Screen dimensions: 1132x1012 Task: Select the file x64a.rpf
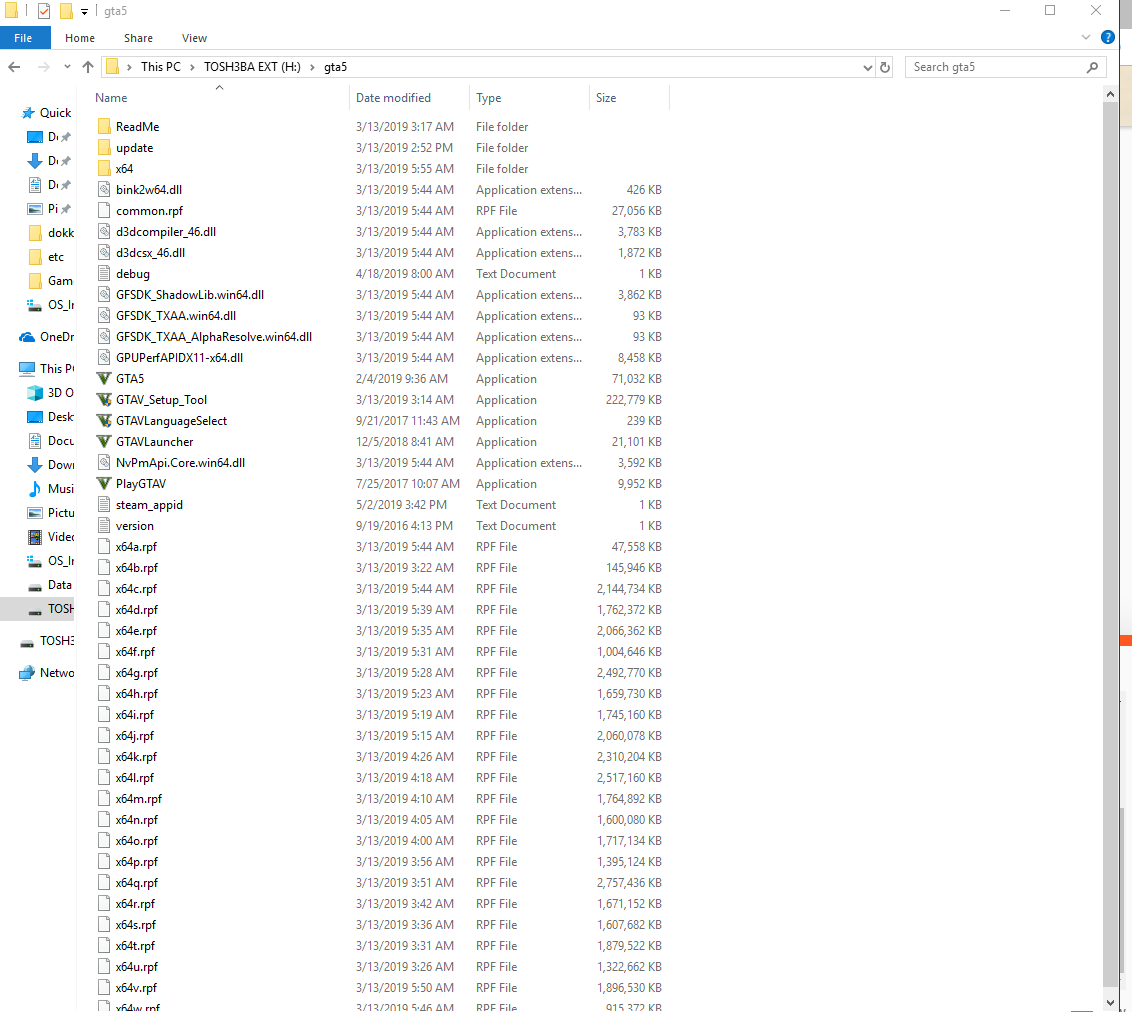136,547
